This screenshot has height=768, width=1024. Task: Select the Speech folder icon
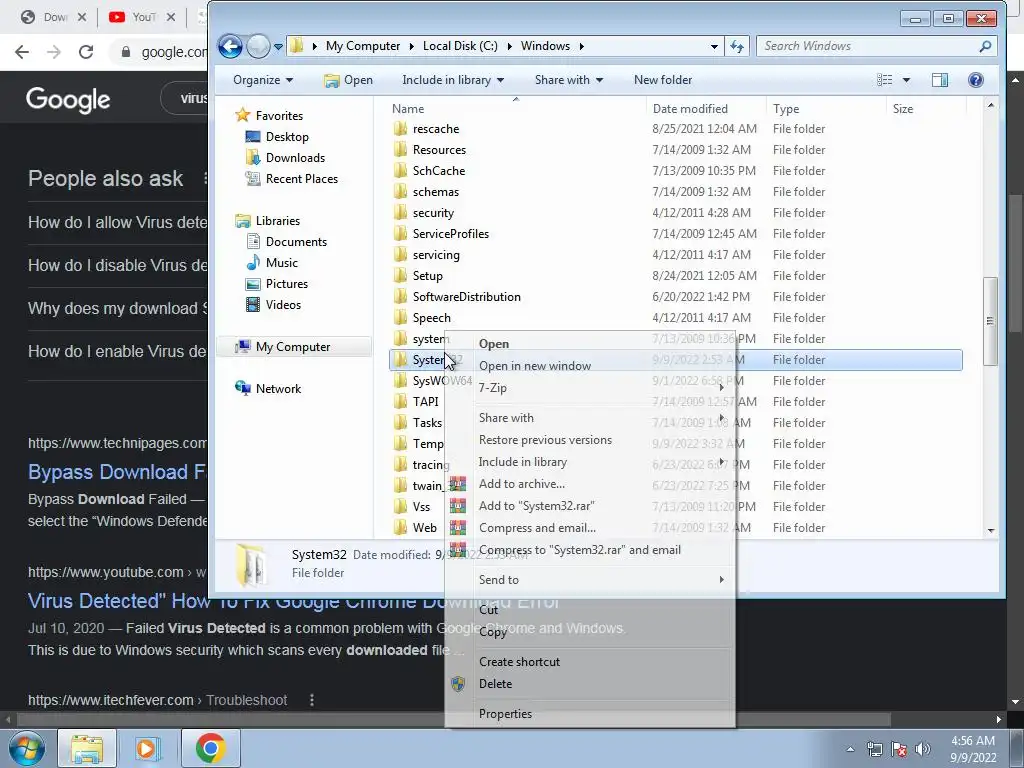(400, 317)
